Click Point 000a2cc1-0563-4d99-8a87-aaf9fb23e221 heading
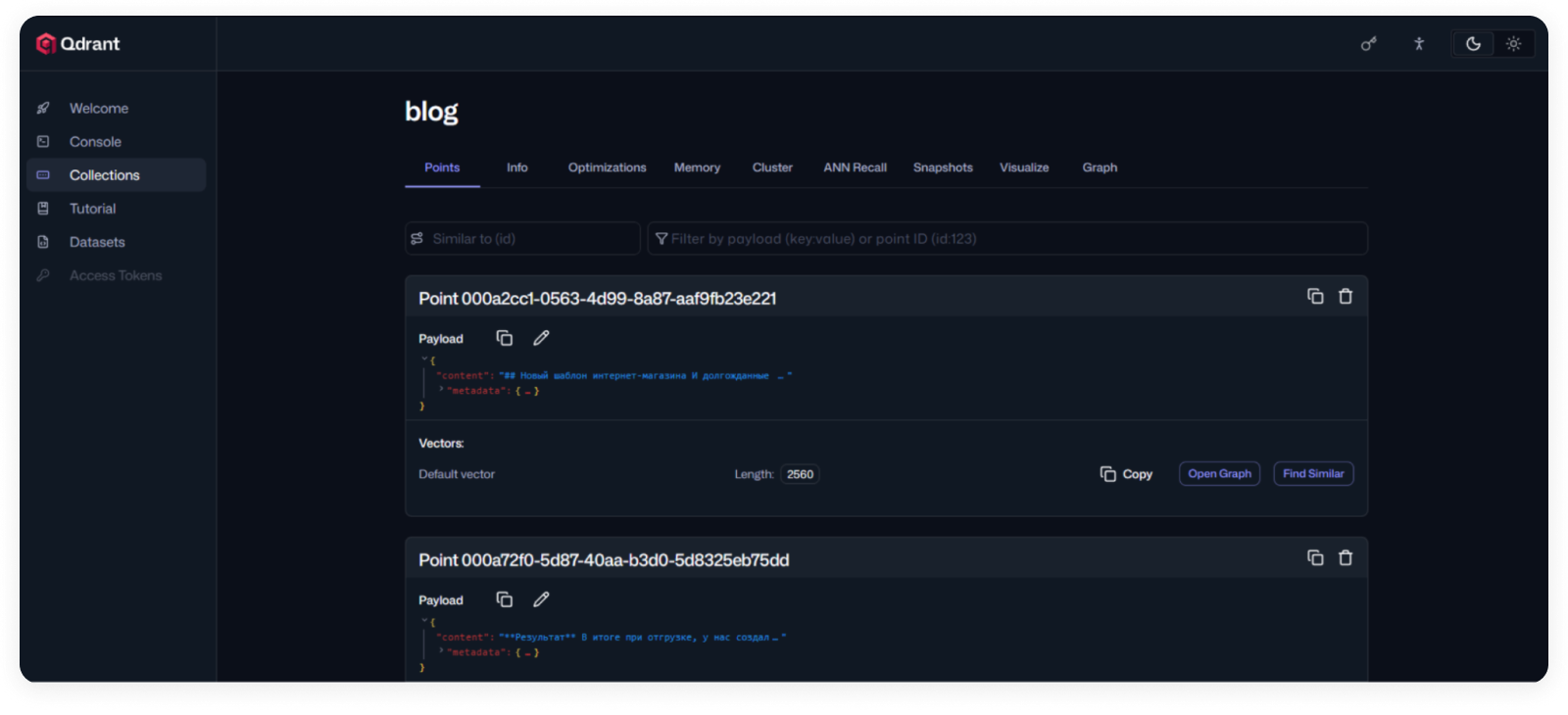 point(597,299)
